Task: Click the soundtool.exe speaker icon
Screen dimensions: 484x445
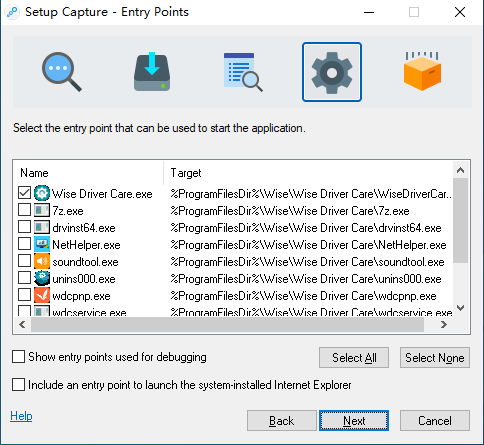Action: click(x=42, y=261)
